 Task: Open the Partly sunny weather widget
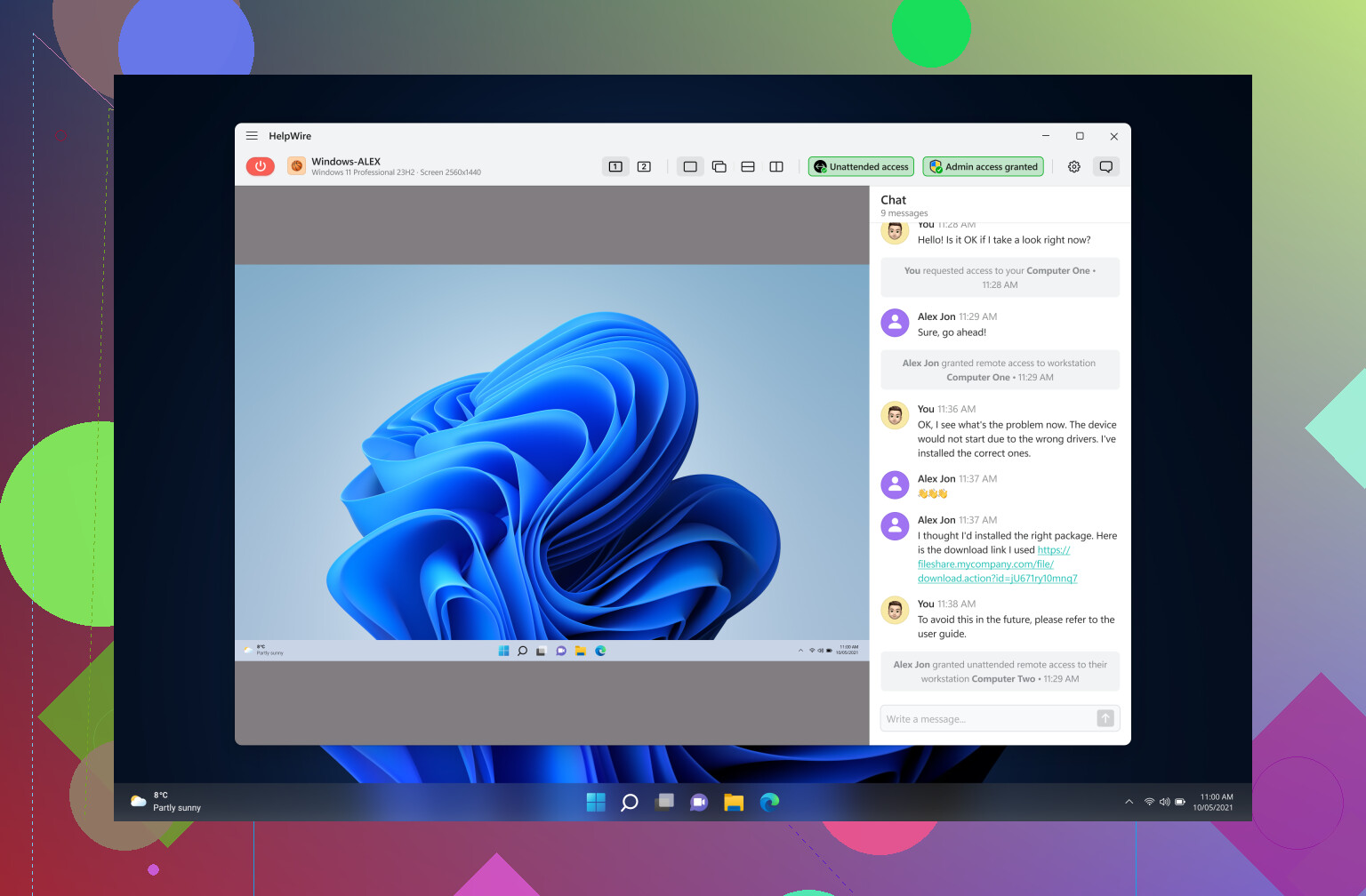point(166,802)
